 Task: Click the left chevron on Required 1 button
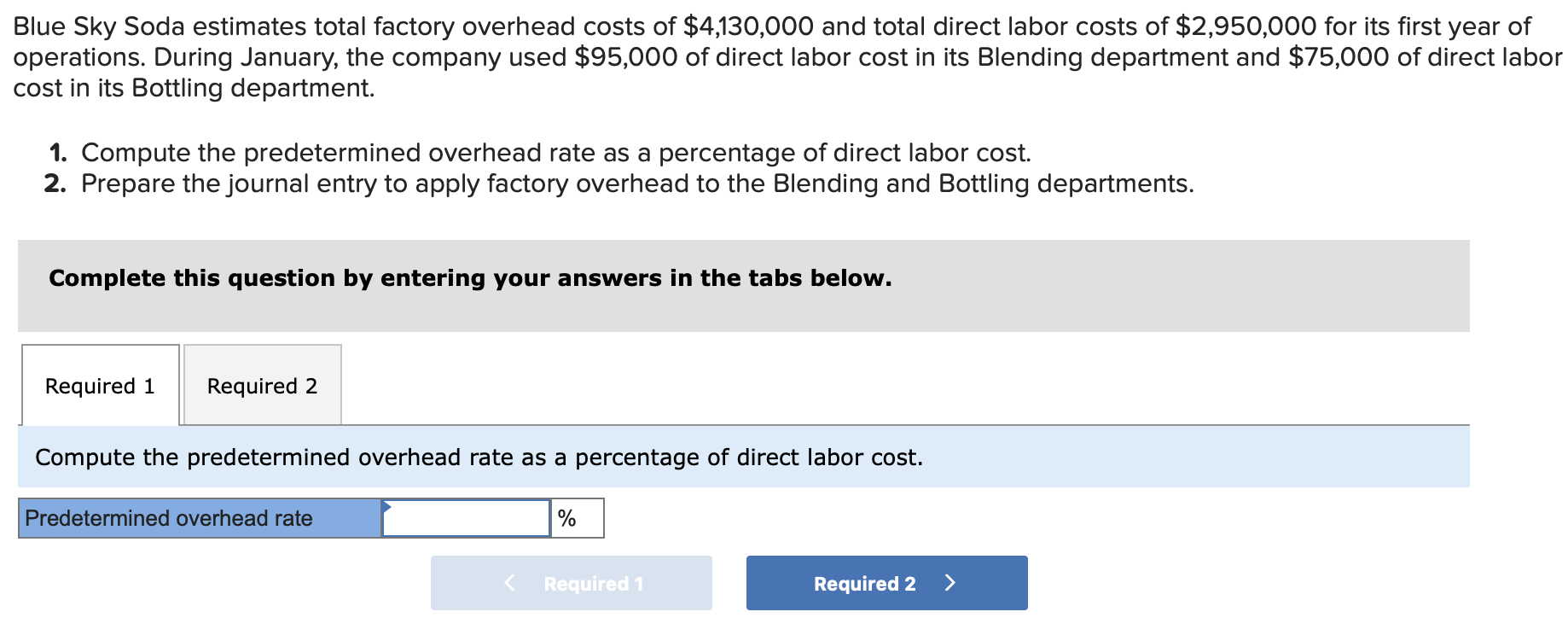click(509, 583)
